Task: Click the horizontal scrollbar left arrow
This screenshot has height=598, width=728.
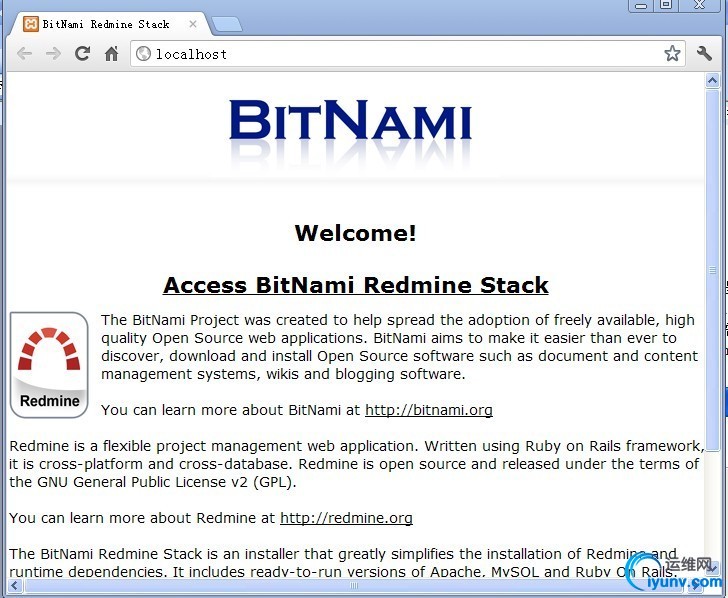Action: (x=14, y=585)
